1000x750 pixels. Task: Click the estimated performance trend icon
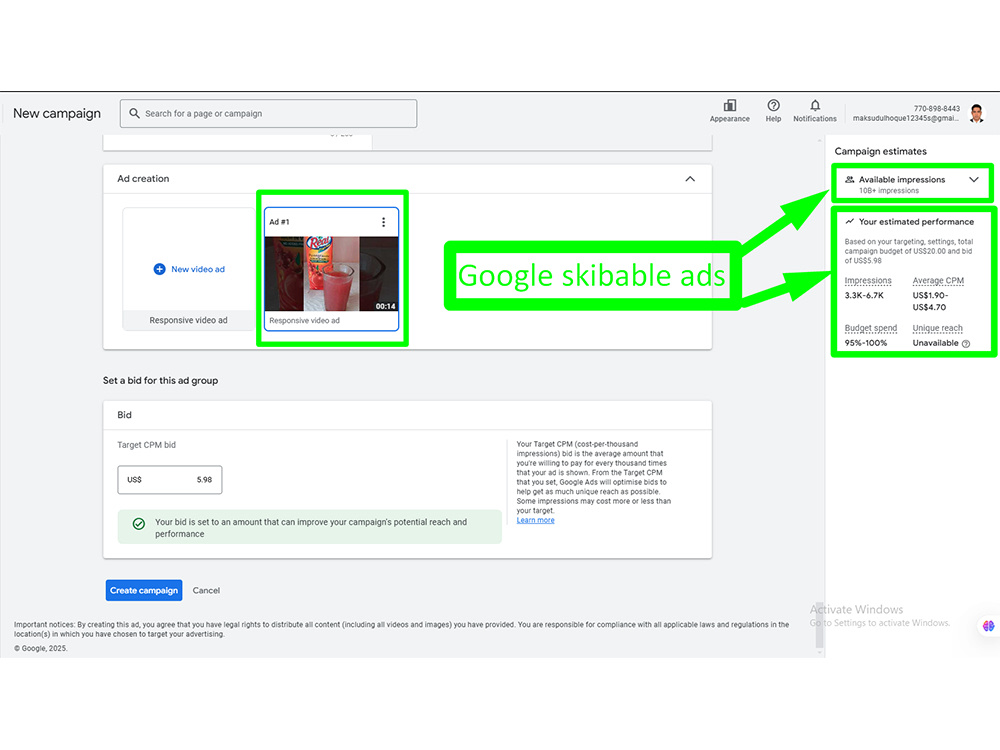[849, 221]
